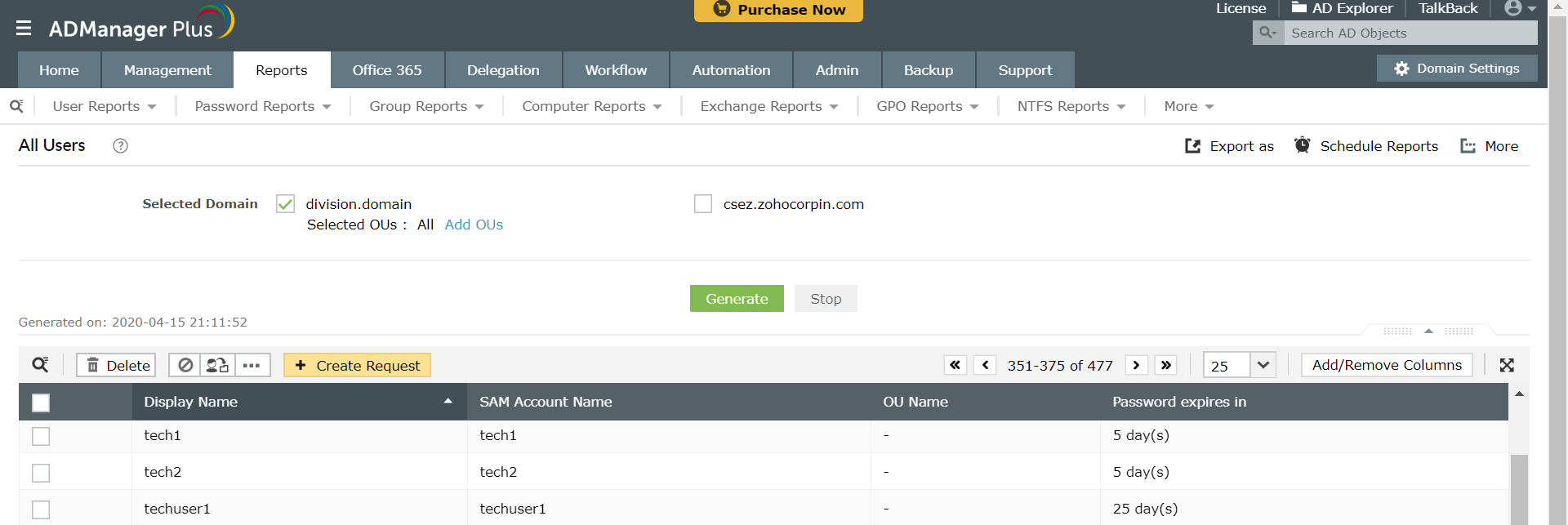1568x525 pixels.
Task: Go to the first page of results
Action: click(955, 365)
